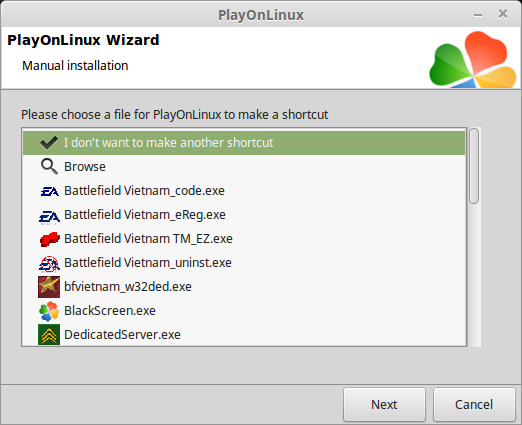
Task: Click EA icon of Battlefield Vietnam_eReg.exe
Action: point(49,217)
